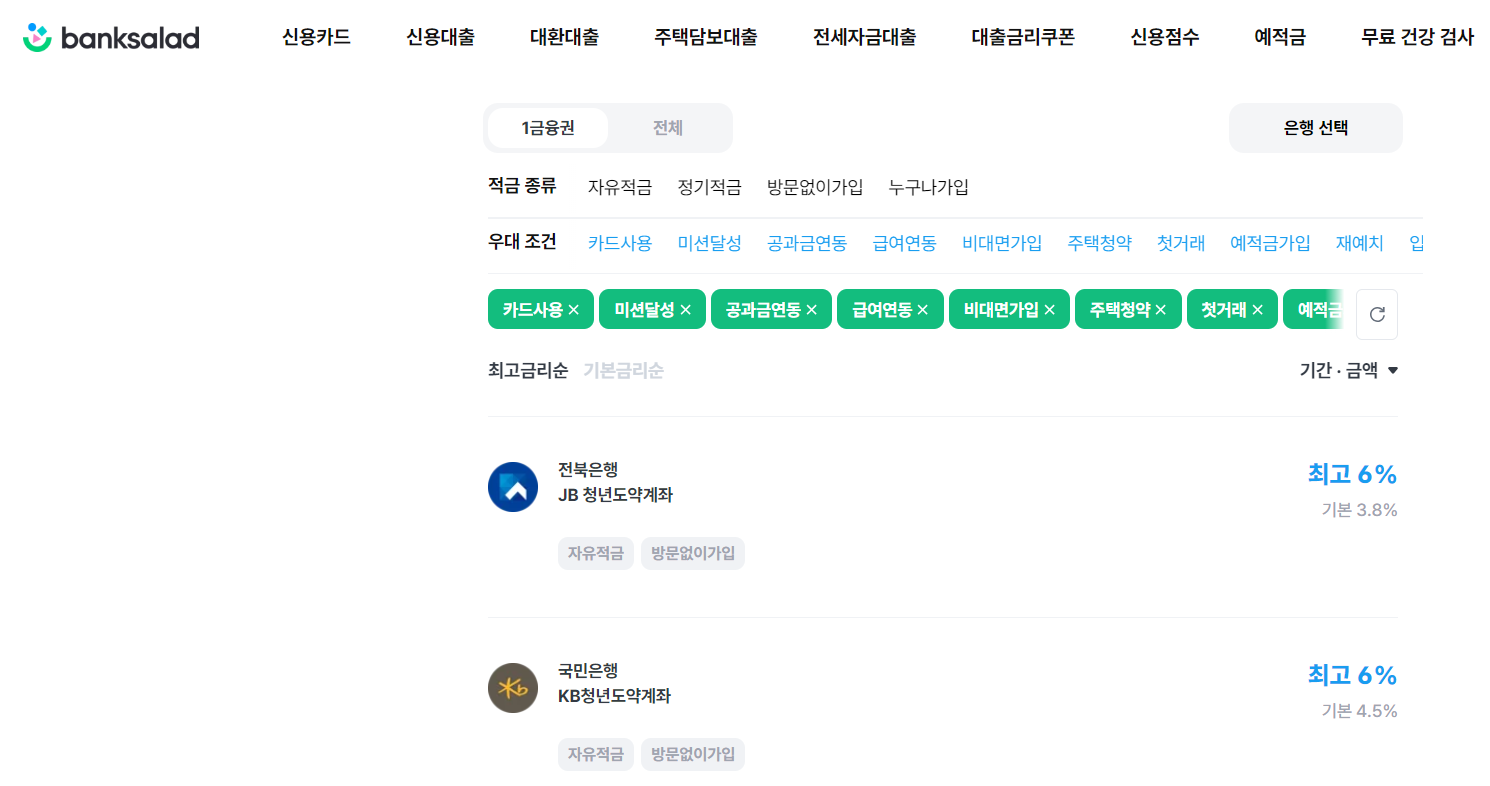Open the 예적금 menu
Image resolution: width=1490 pixels, height=786 pixels.
coord(1280,38)
